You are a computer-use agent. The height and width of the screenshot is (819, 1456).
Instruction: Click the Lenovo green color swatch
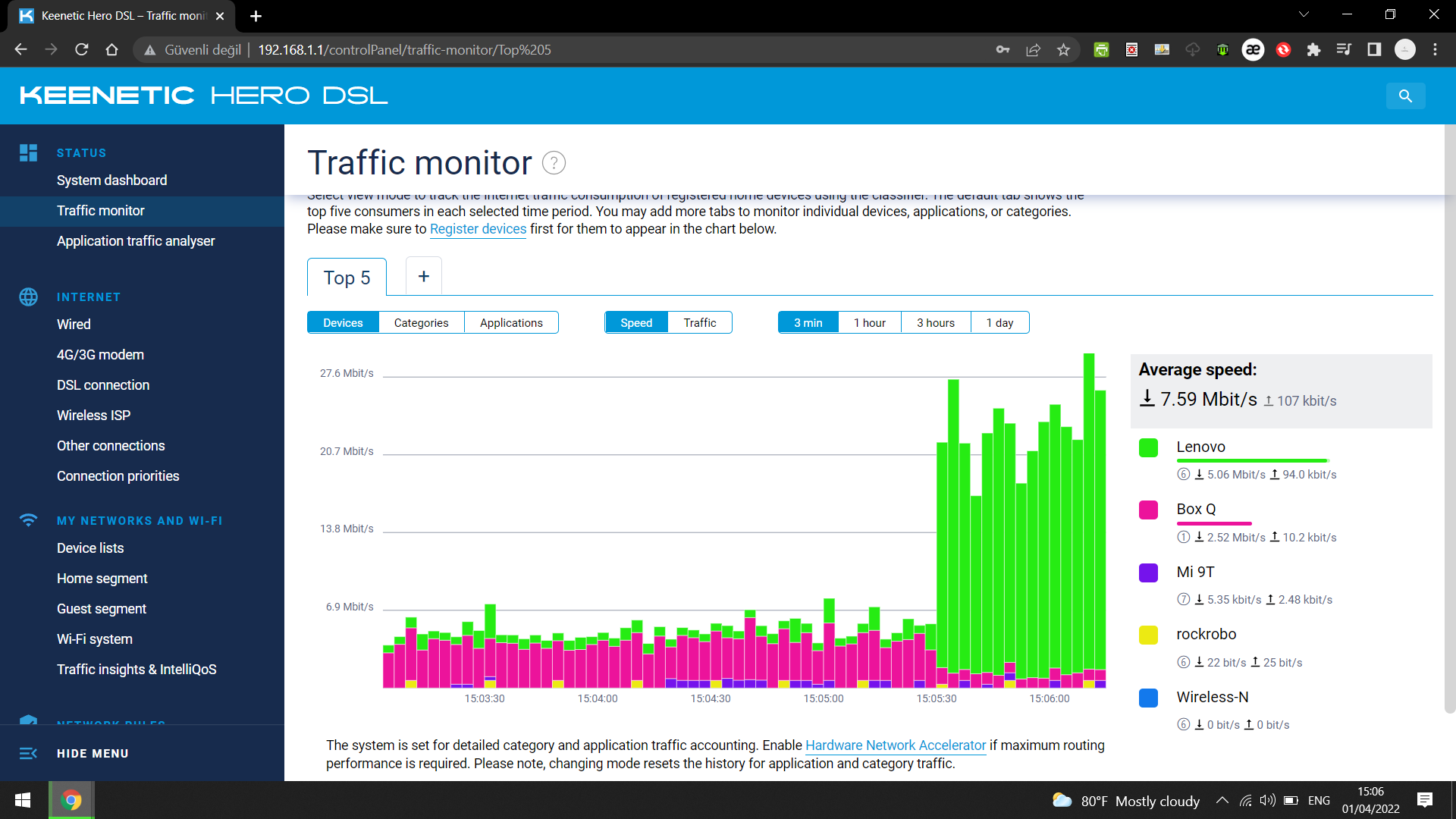tap(1148, 447)
